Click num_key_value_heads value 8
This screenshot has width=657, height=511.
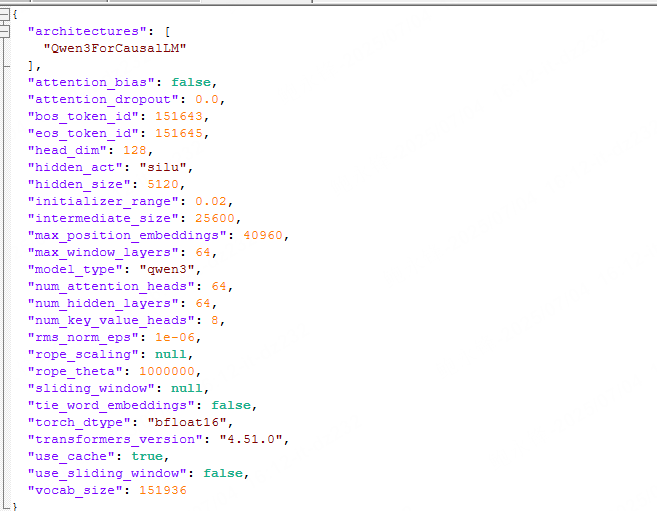tap(215, 320)
